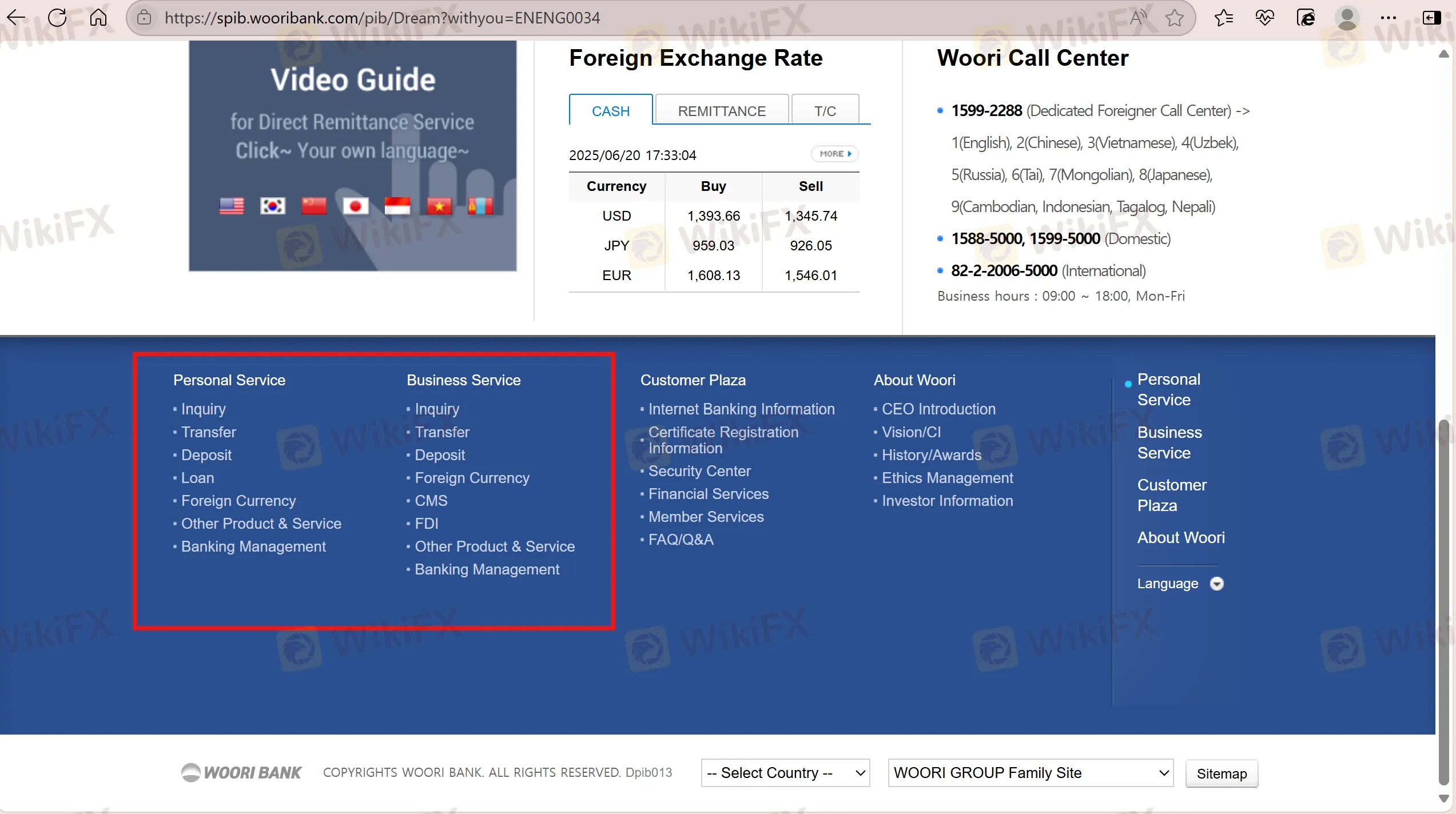1456x814 pixels.
Task: Expand the Language selector arrow
Action: pos(1217,584)
